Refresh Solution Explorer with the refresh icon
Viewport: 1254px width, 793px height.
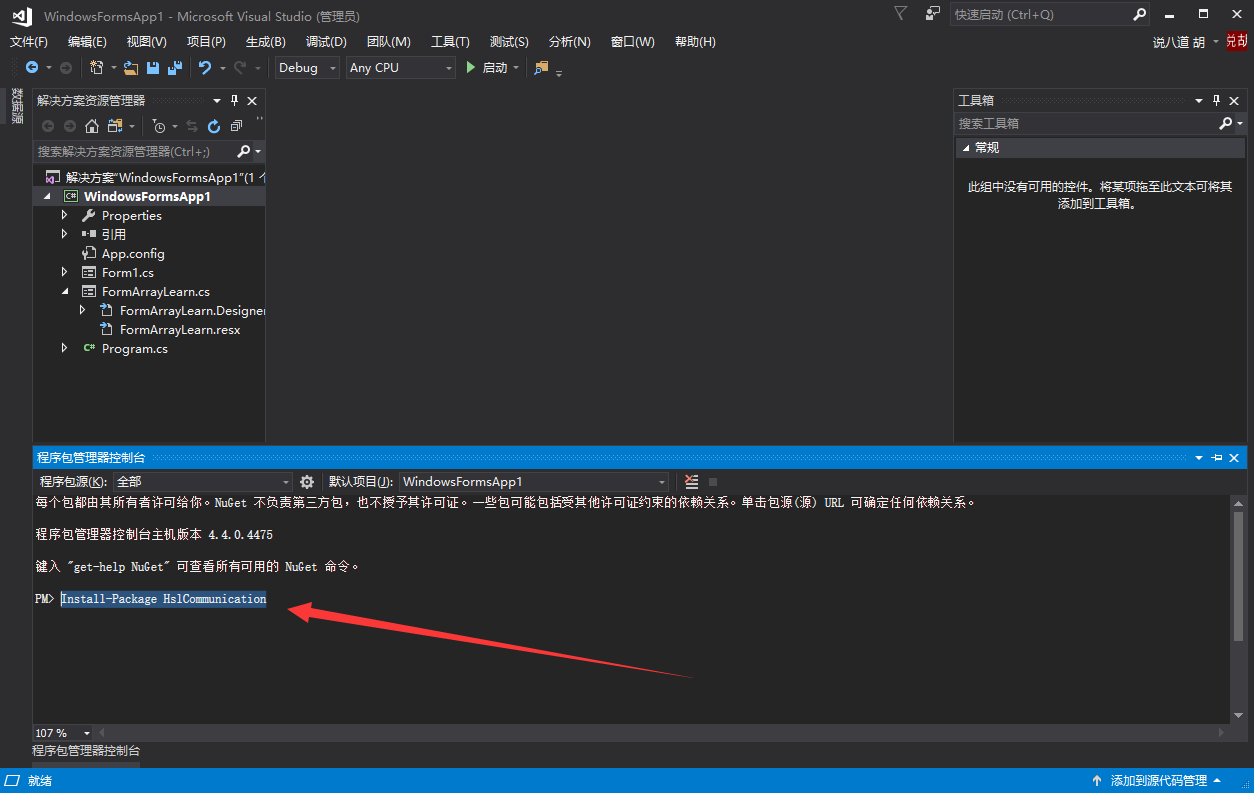[214, 126]
